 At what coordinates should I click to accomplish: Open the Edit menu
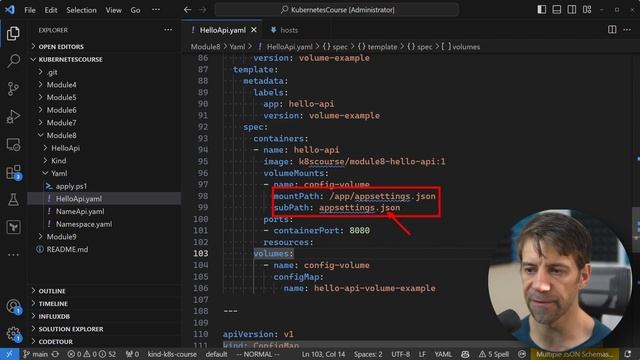coord(51,10)
